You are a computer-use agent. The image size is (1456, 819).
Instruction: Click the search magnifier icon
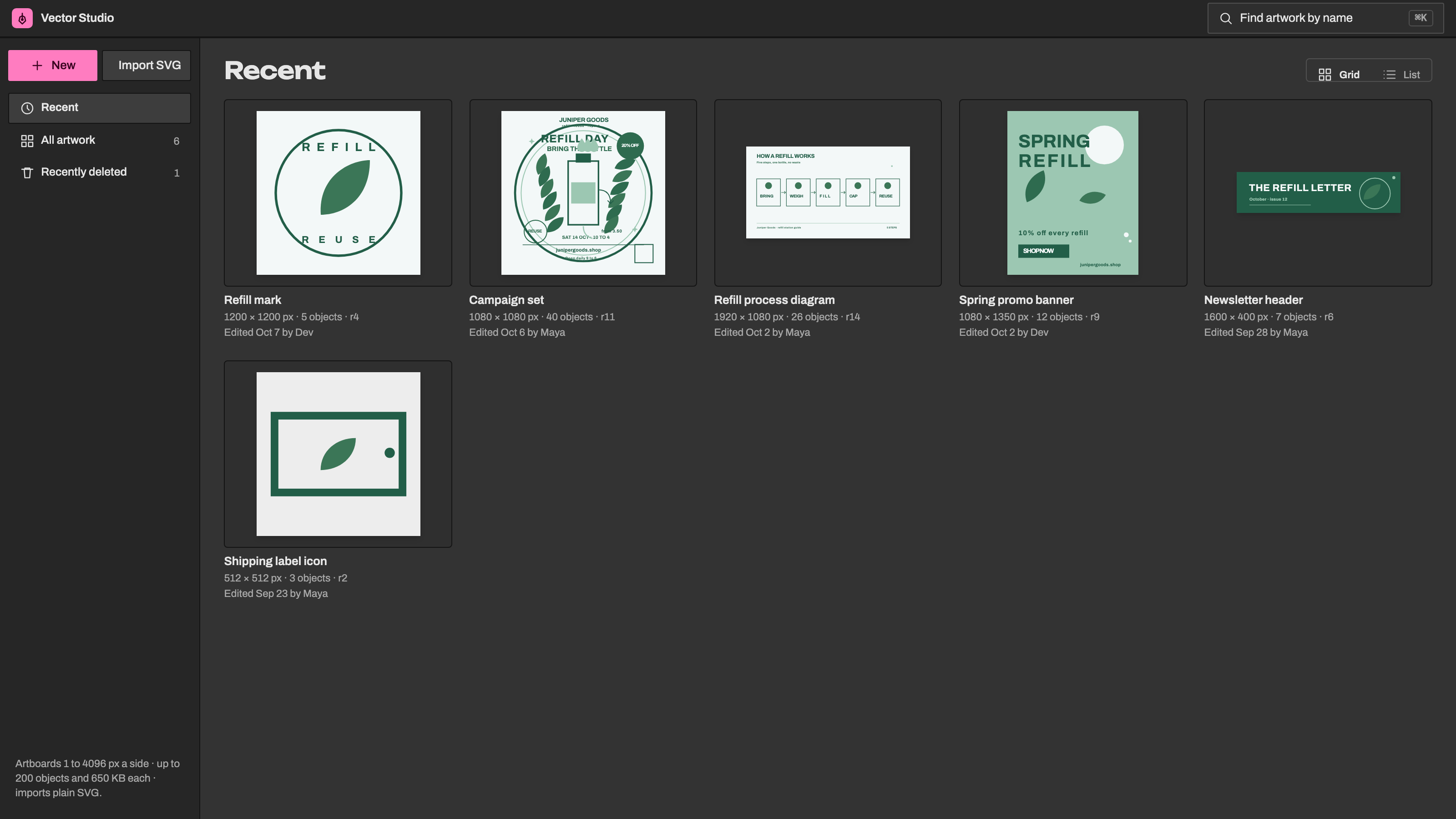click(1225, 18)
